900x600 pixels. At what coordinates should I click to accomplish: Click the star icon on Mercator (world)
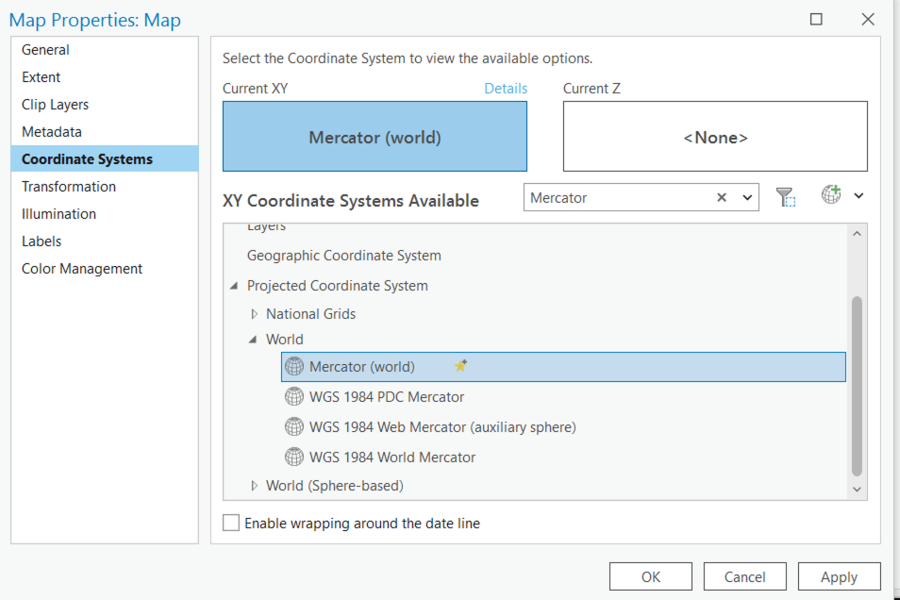(x=460, y=366)
